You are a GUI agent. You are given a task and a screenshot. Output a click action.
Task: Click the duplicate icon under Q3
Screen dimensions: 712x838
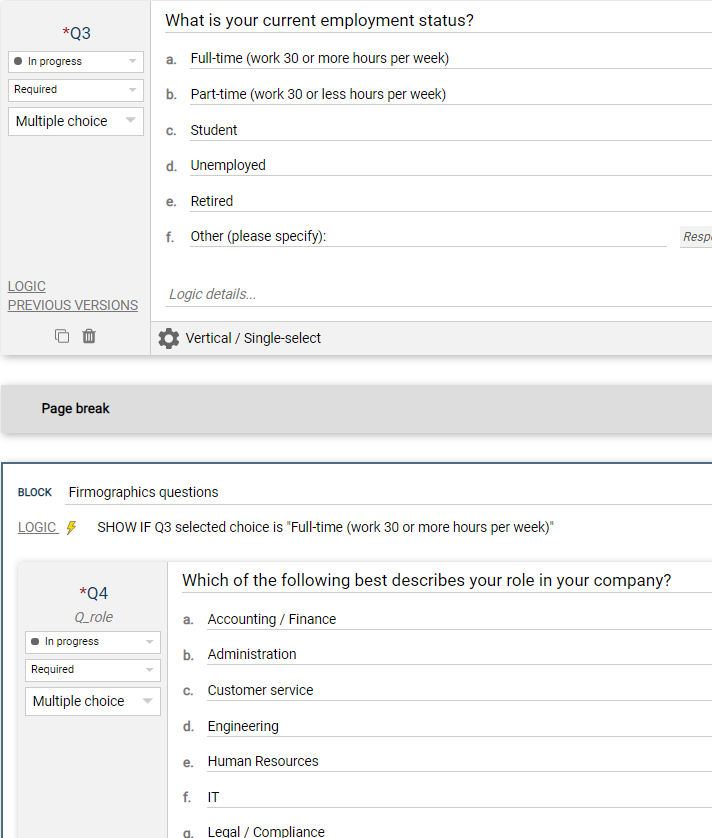pyautogui.click(x=62, y=336)
